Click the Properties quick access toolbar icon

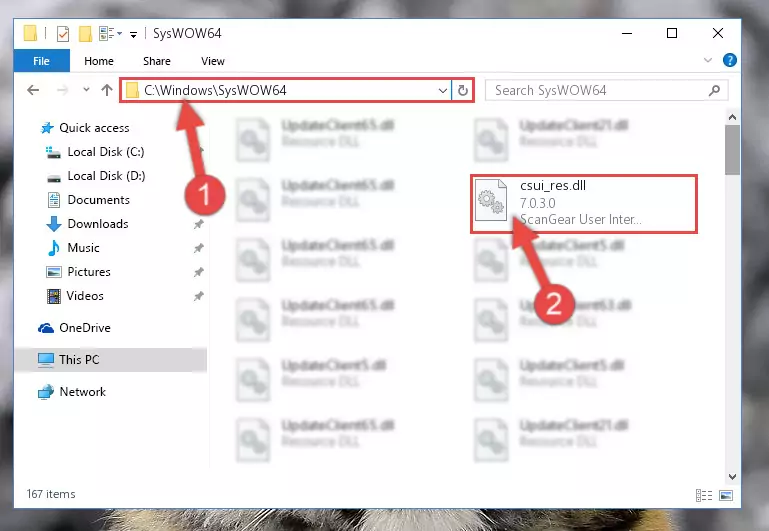coord(63,34)
